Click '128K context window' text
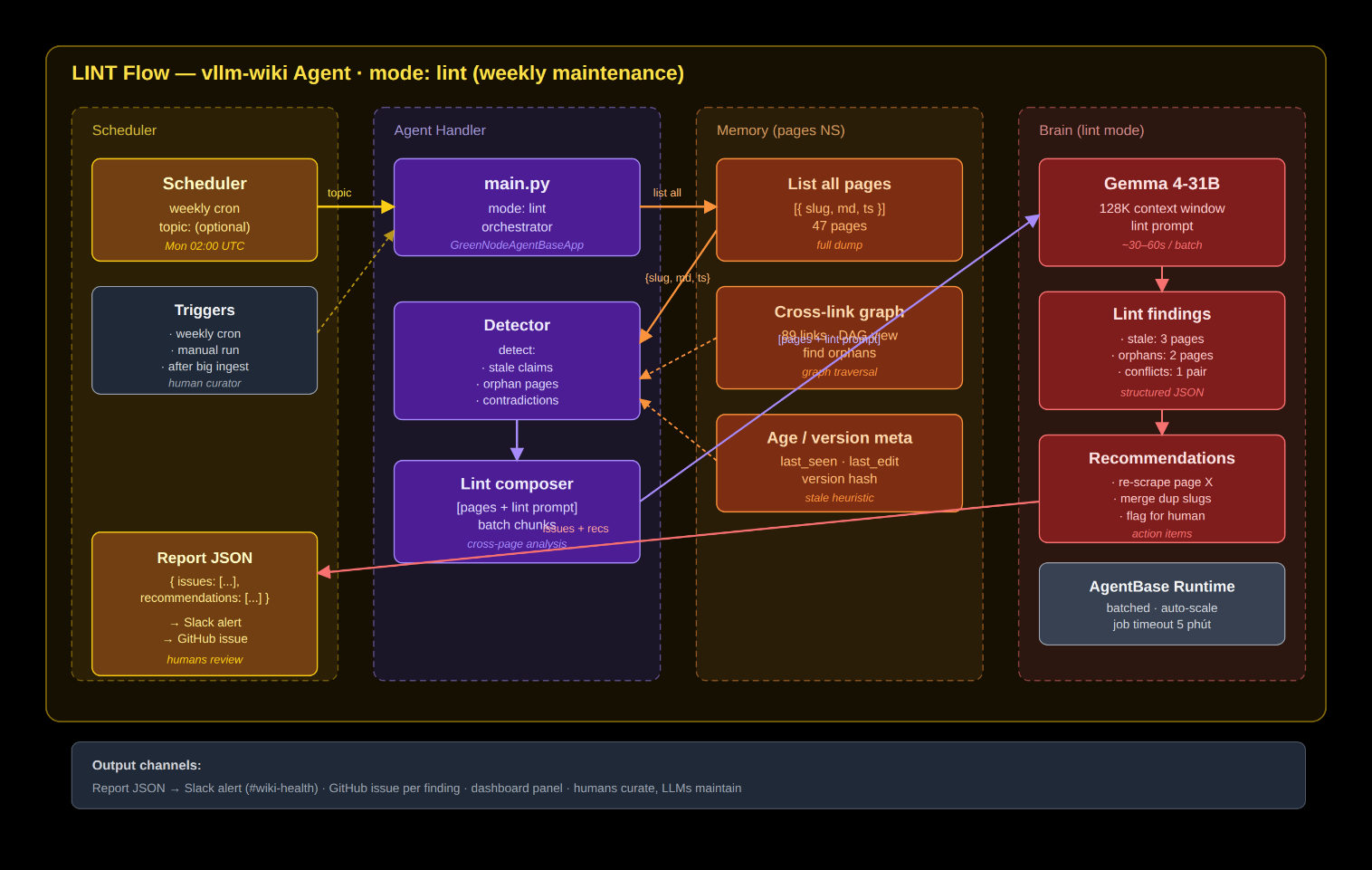The height and width of the screenshot is (870, 1372). pyautogui.click(x=1162, y=208)
